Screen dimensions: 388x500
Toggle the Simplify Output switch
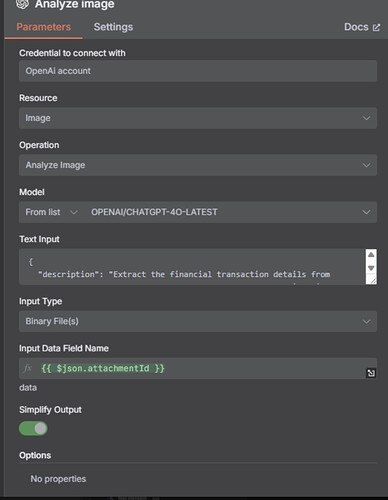click(x=33, y=428)
